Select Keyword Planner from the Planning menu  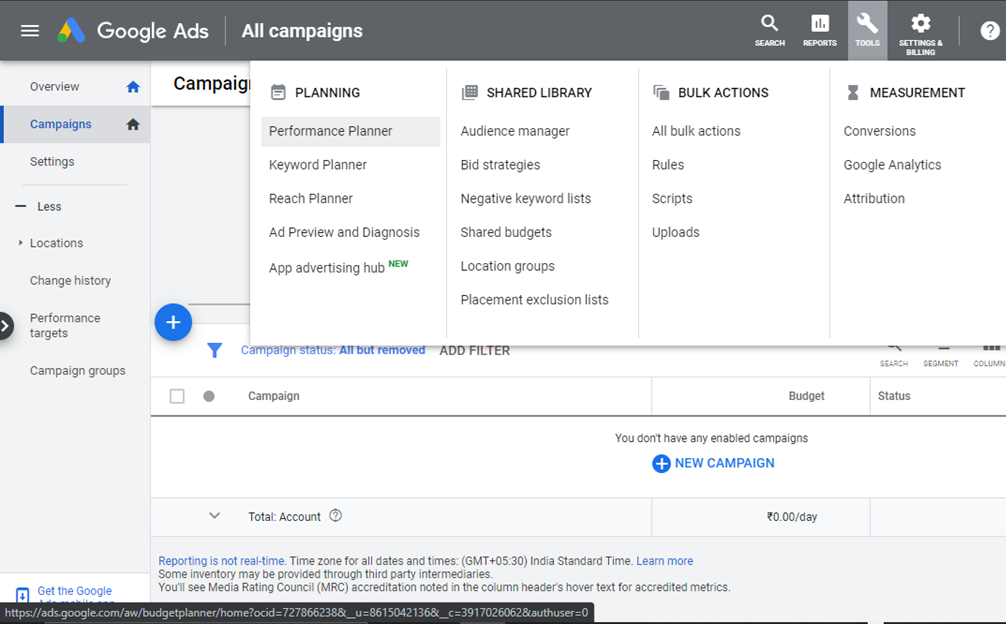coord(318,164)
